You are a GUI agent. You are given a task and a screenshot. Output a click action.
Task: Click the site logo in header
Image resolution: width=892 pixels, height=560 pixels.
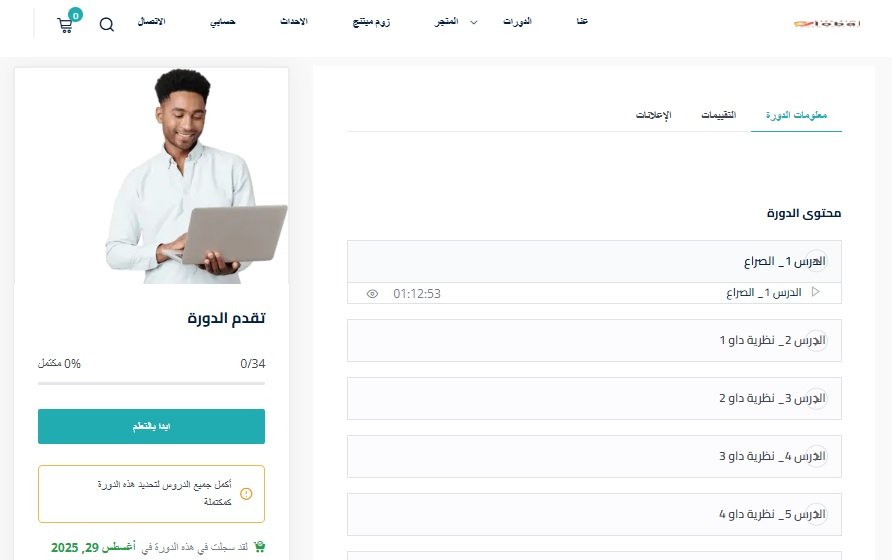(827, 23)
